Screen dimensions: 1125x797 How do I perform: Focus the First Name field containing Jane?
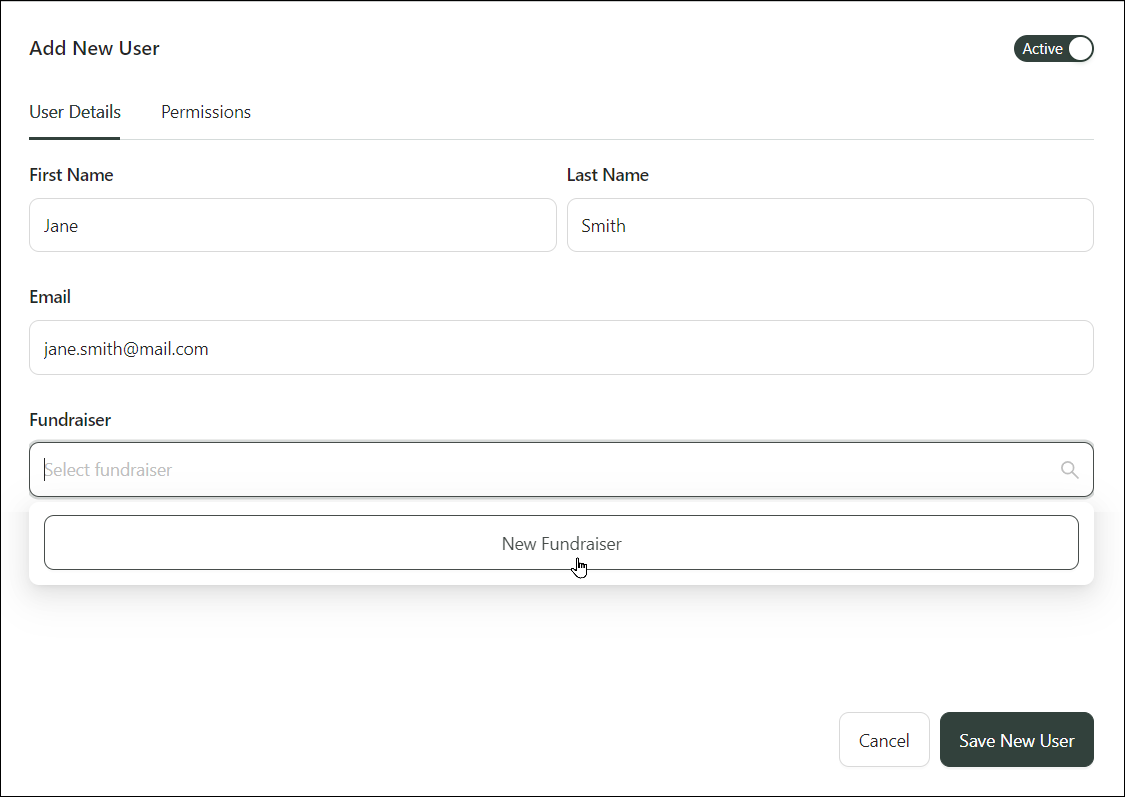pyautogui.click(x=292, y=226)
